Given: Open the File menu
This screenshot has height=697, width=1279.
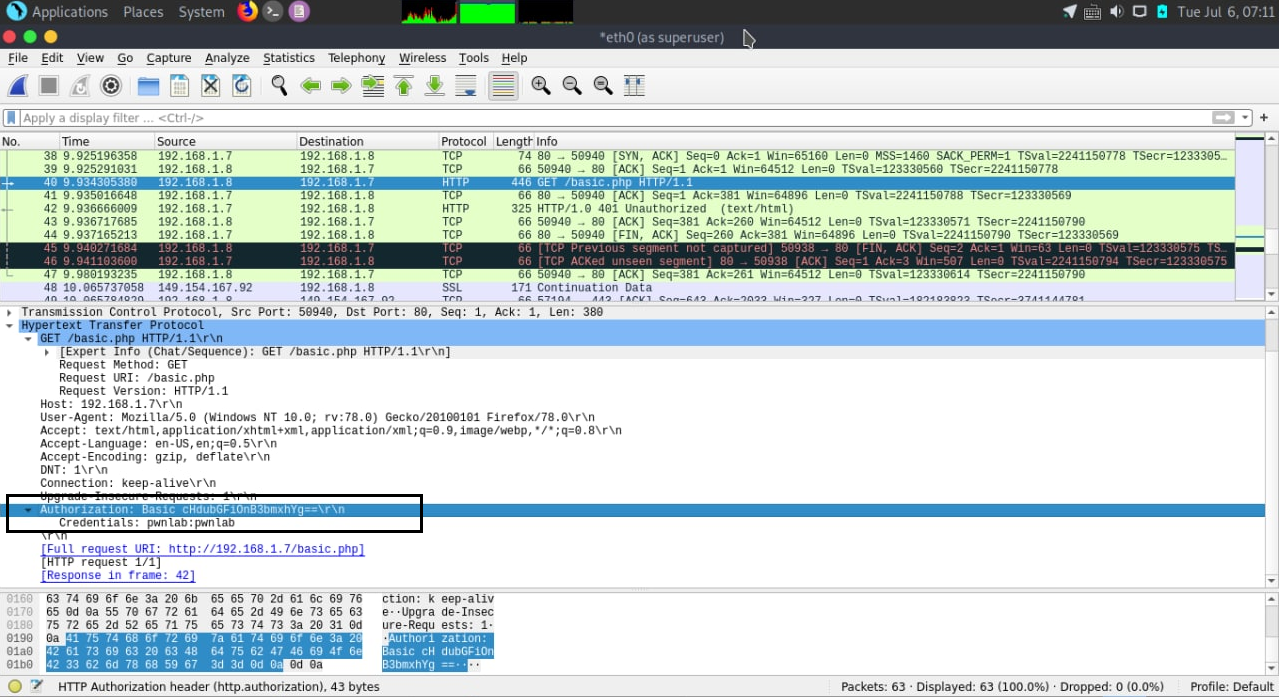Looking at the screenshot, I should point(18,58).
